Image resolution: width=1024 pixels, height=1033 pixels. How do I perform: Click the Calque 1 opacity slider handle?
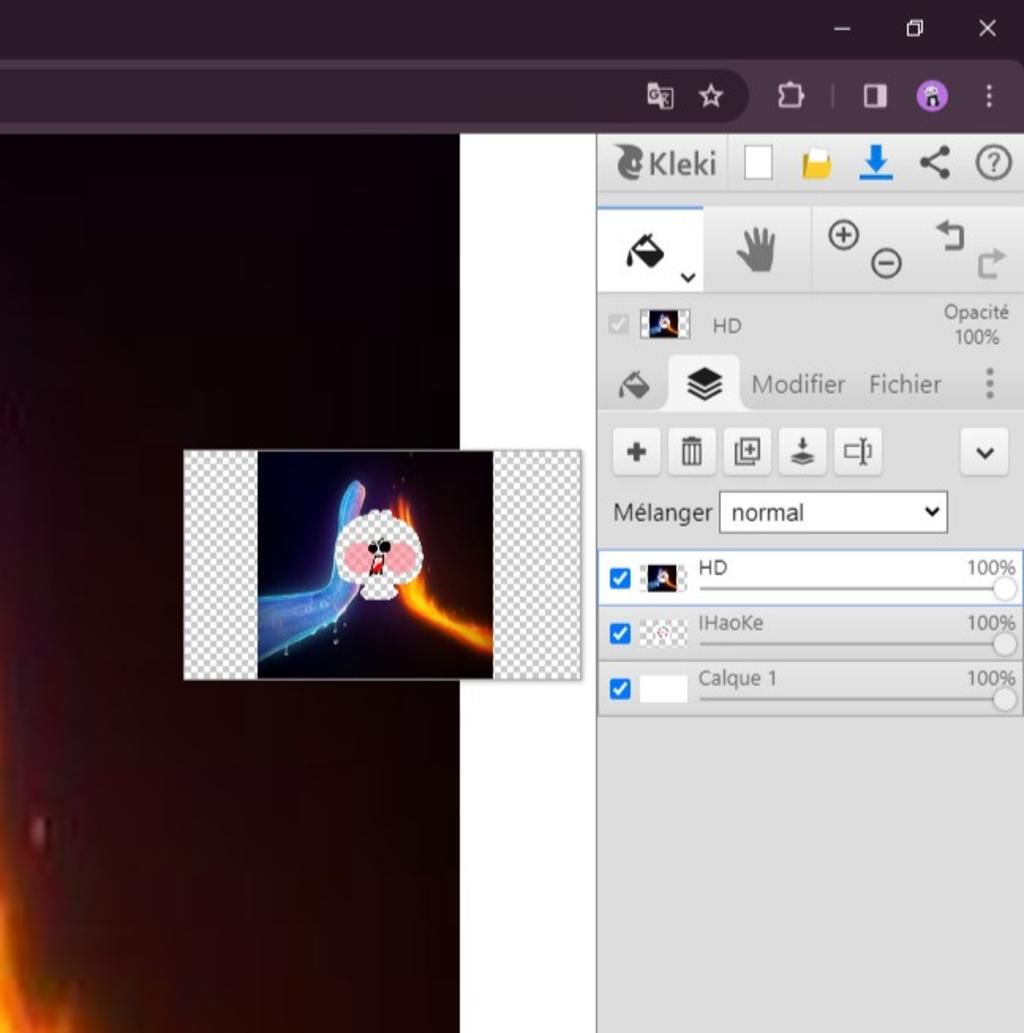coord(1004,700)
